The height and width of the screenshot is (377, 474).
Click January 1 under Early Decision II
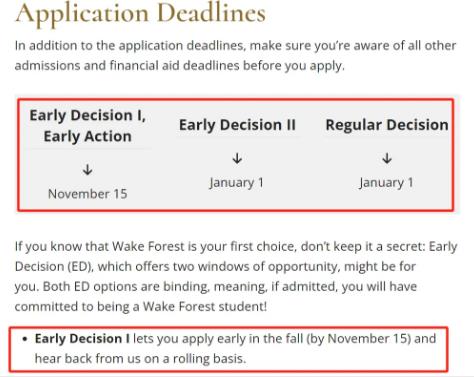237,183
